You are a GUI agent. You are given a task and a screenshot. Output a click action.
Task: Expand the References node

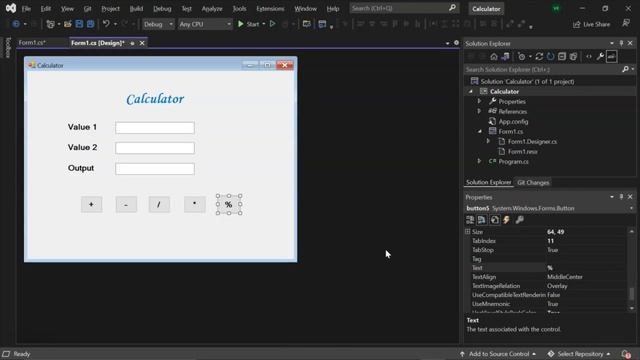[x=480, y=111]
